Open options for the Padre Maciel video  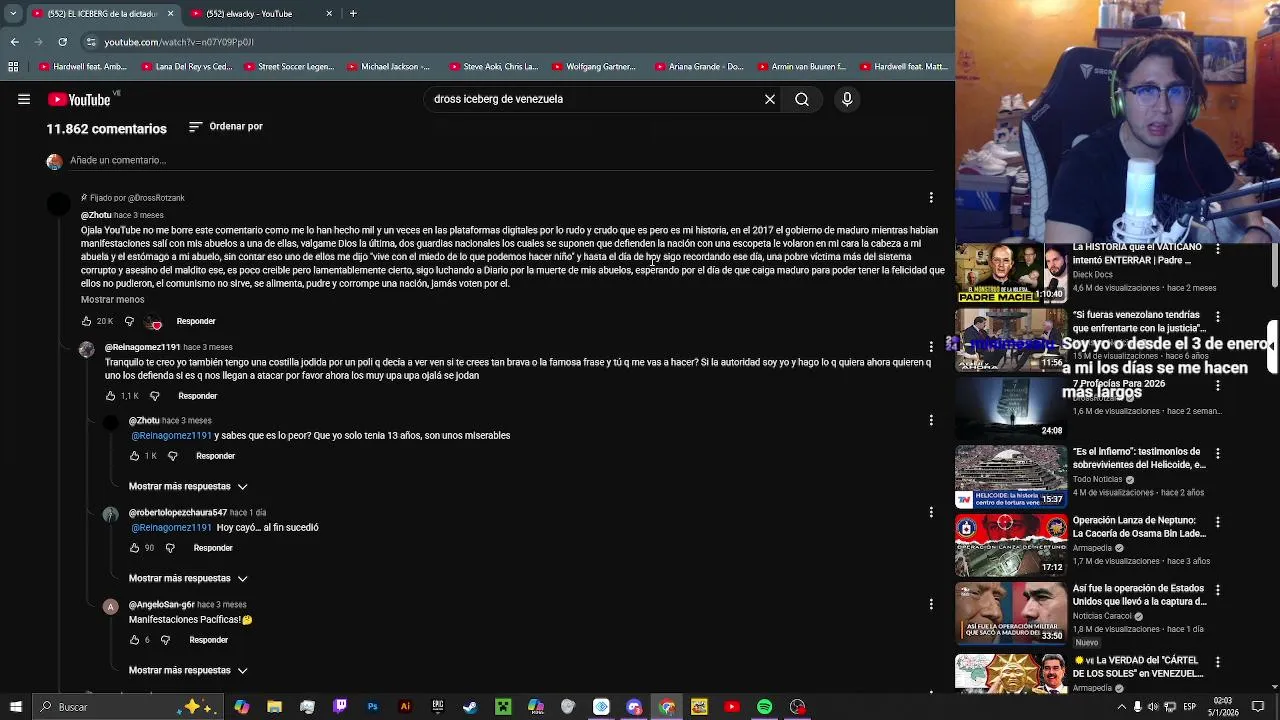pyautogui.click(x=1217, y=248)
